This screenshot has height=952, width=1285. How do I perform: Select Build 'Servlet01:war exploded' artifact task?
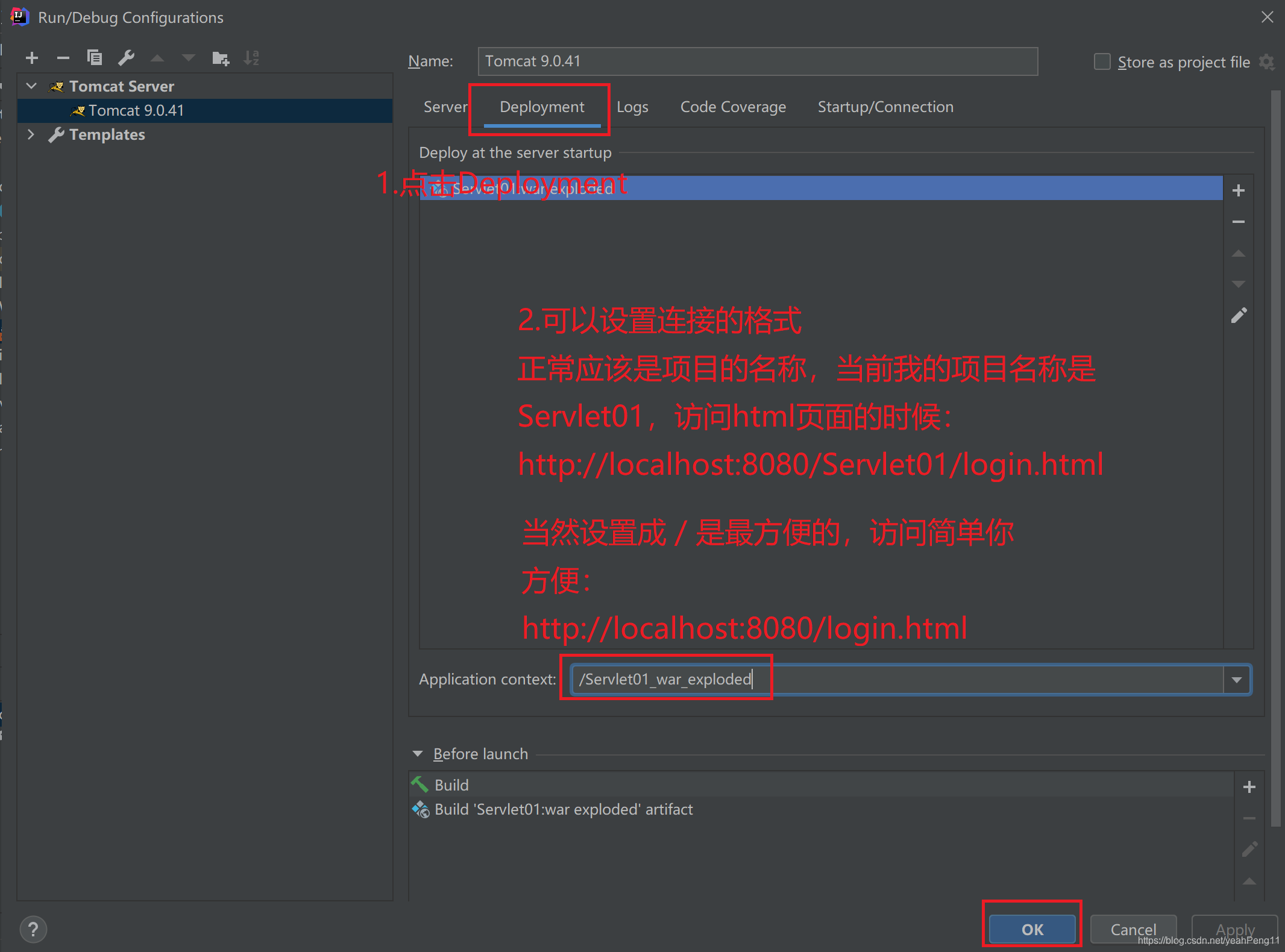click(821, 809)
